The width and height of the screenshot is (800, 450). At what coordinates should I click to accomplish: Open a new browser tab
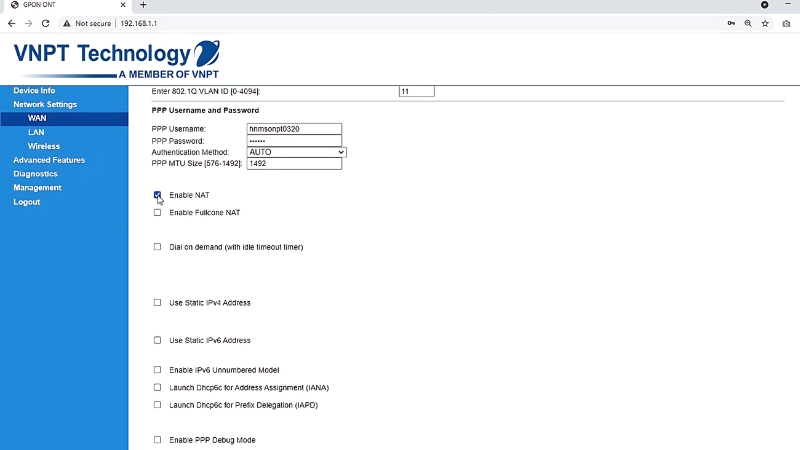[143, 5]
